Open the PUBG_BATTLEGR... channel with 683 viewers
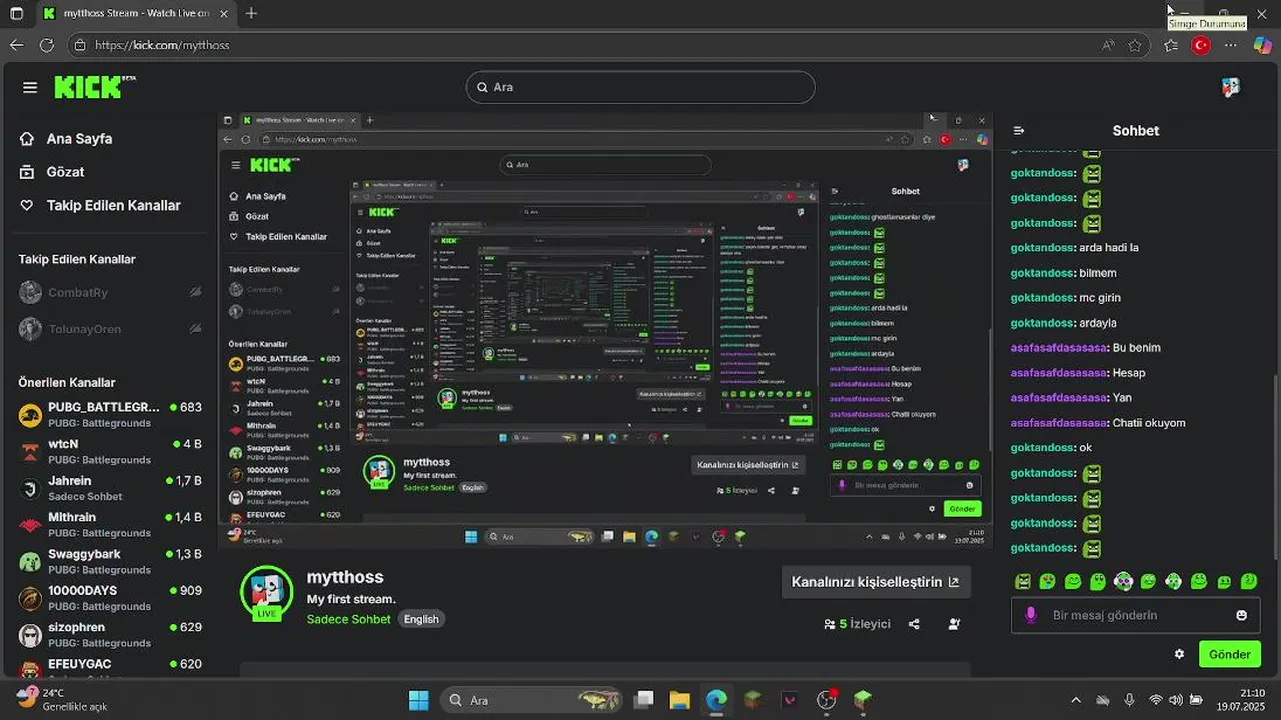 tap(110, 414)
